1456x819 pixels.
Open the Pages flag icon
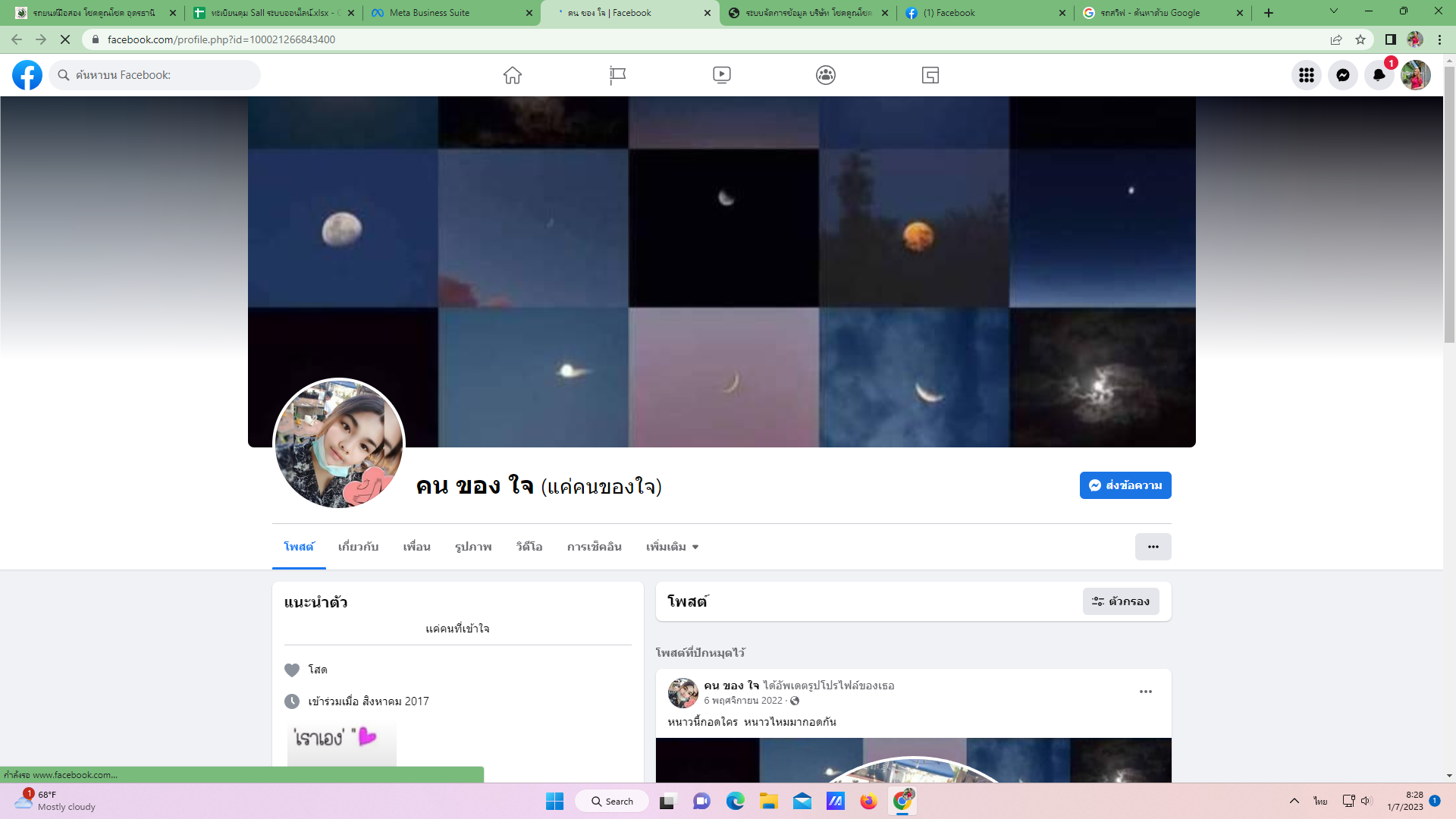pyautogui.click(x=617, y=75)
